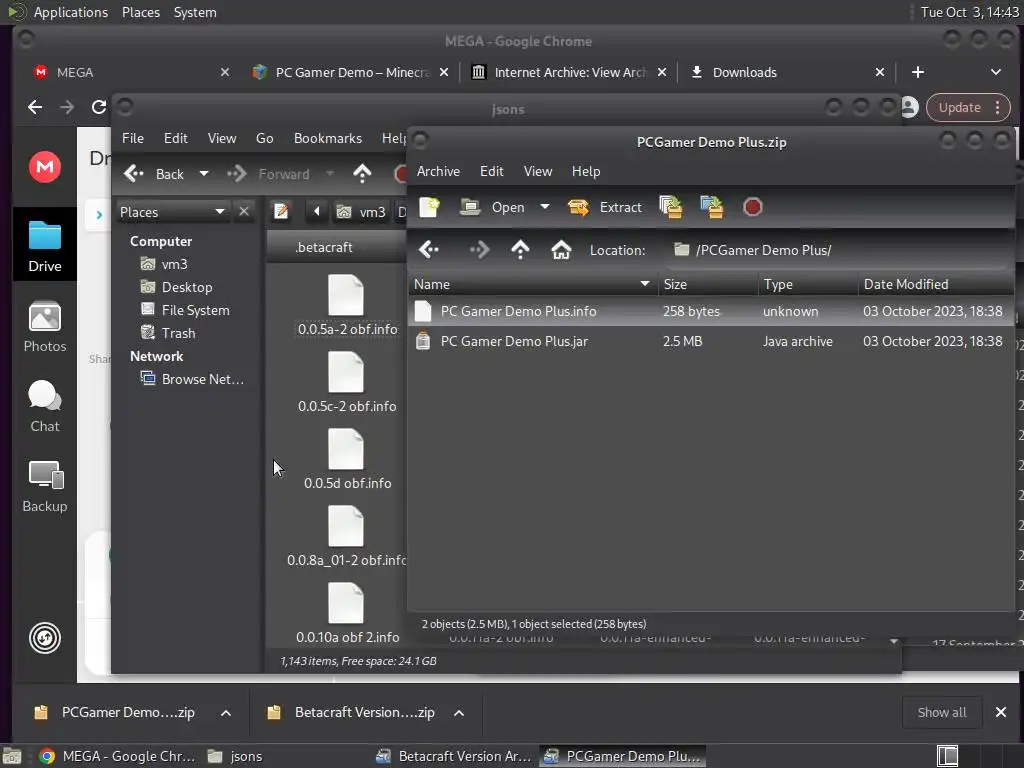Go back in archive location bar
The height and width of the screenshot is (768, 1024).
tap(429, 249)
